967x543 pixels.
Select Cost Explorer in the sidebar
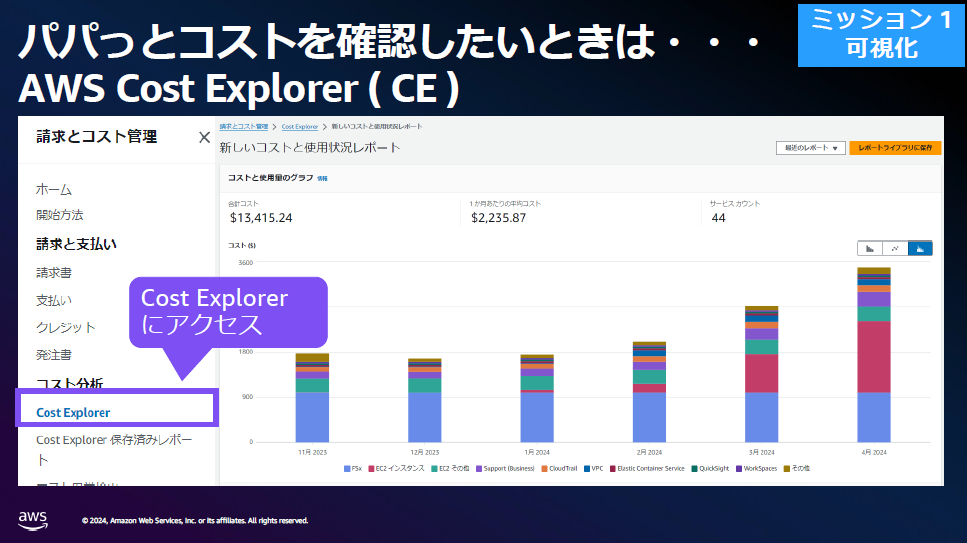[73, 413]
